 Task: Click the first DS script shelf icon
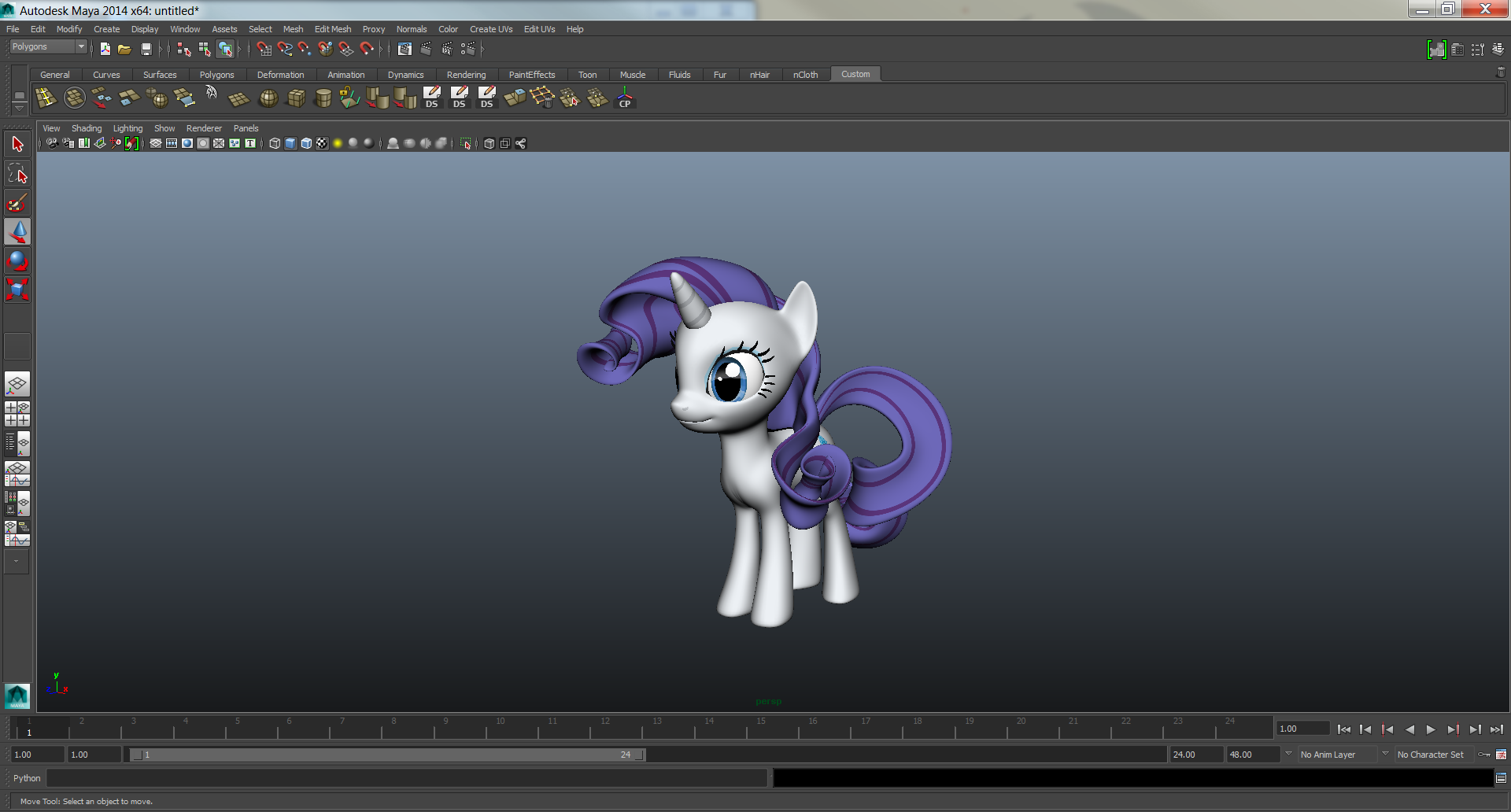tap(432, 98)
